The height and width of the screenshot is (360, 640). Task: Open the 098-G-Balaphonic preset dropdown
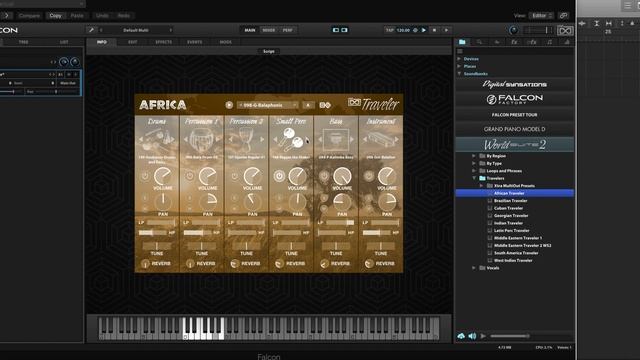(x=268, y=105)
